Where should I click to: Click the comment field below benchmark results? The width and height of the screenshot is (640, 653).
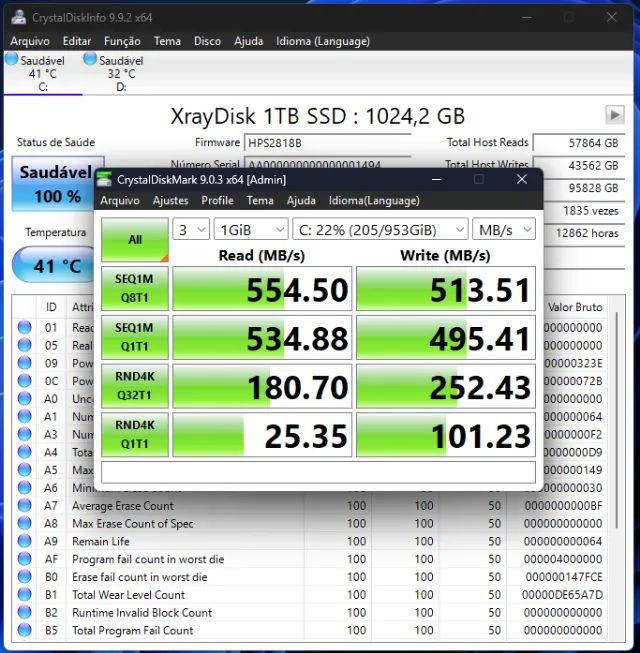pos(318,472)
